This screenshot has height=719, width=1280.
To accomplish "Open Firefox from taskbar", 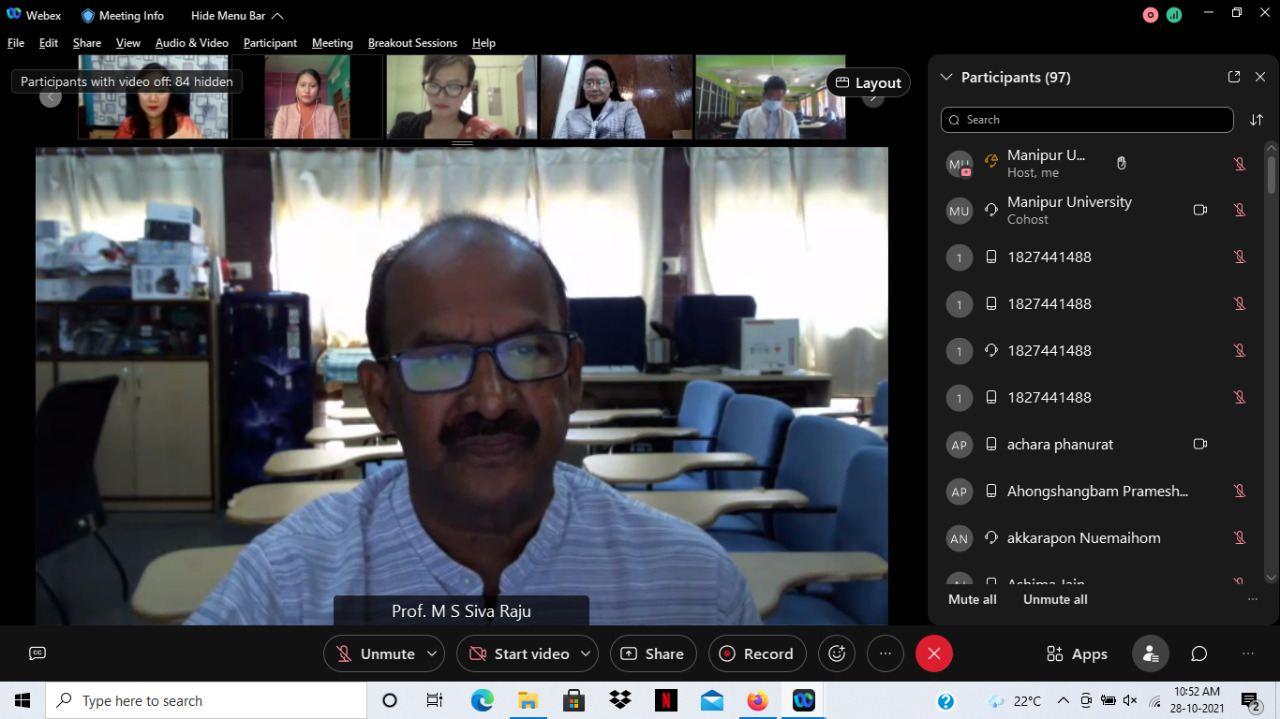I will (x=758, y=701).
